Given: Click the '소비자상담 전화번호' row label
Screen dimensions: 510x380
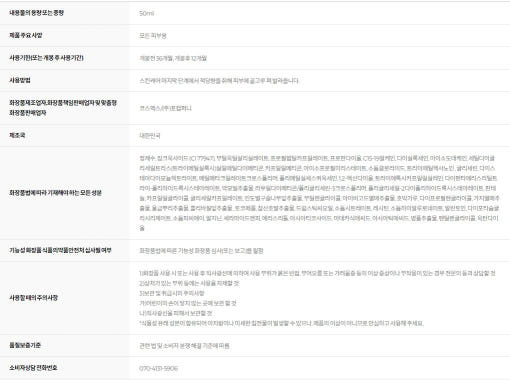Looking at the screenshot, I should [x=33, y=367].
